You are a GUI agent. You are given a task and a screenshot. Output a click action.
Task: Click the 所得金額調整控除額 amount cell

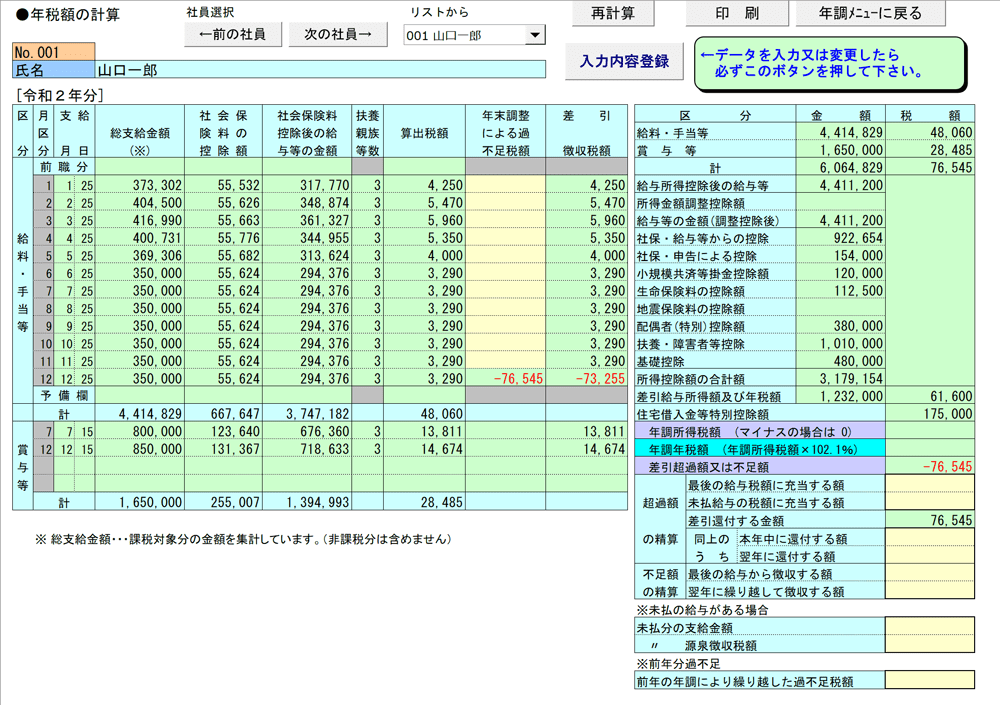coord(841,203)
